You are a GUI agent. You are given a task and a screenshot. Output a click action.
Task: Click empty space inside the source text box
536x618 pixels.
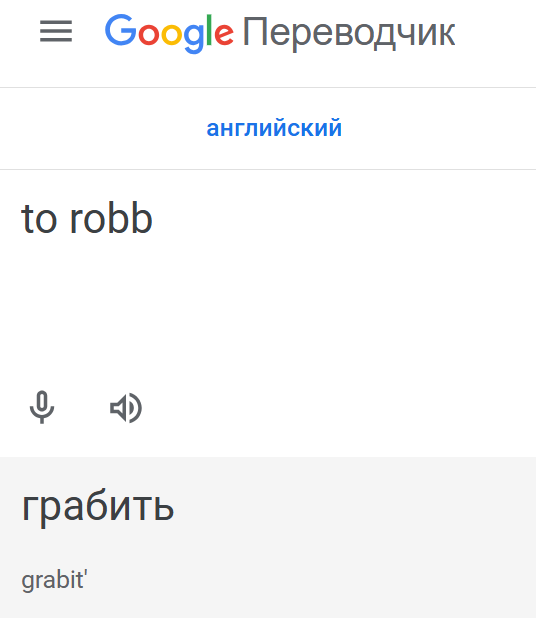(315, 307)
